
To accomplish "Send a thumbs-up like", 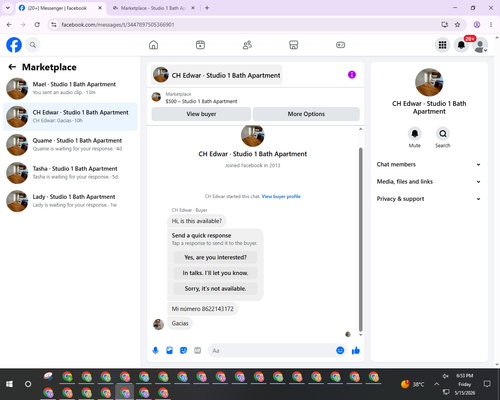I will tap(356, 350).
